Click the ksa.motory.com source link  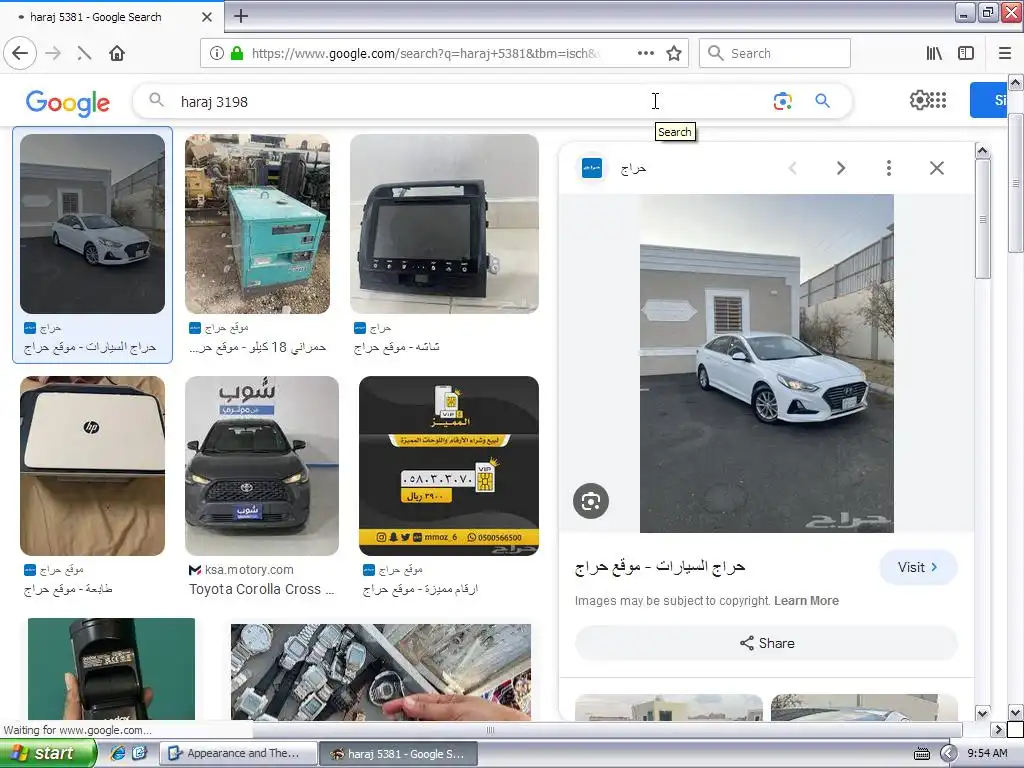click(249, 570)
